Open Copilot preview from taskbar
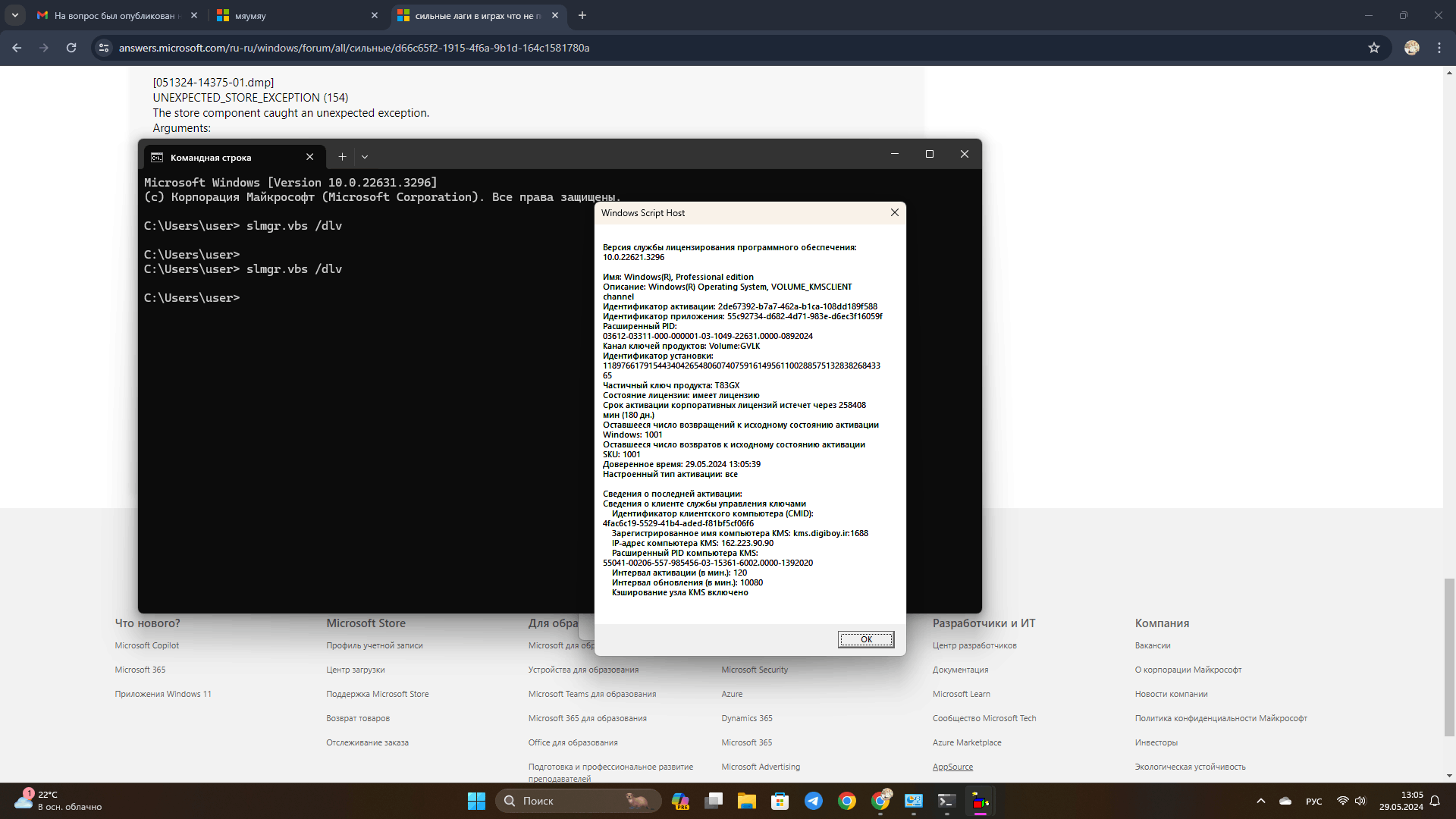Image resolution: width=1456 pixels, height=819 pixels. [680, 801]
